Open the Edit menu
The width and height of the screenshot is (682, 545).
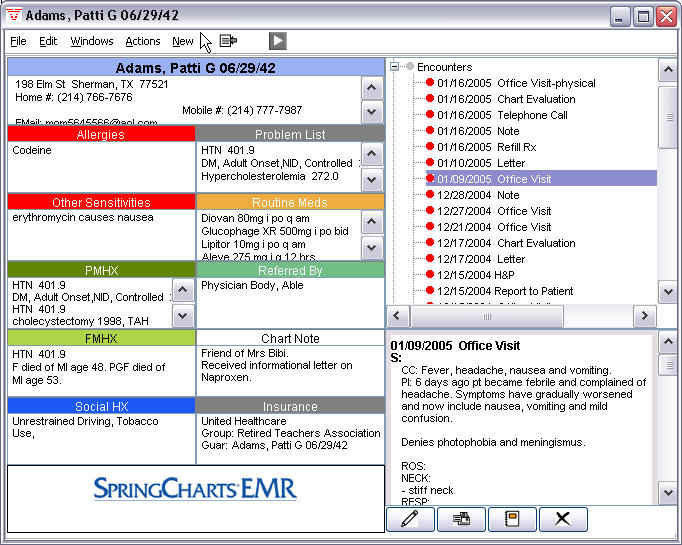pyautogui.click(x=48, y=41)
